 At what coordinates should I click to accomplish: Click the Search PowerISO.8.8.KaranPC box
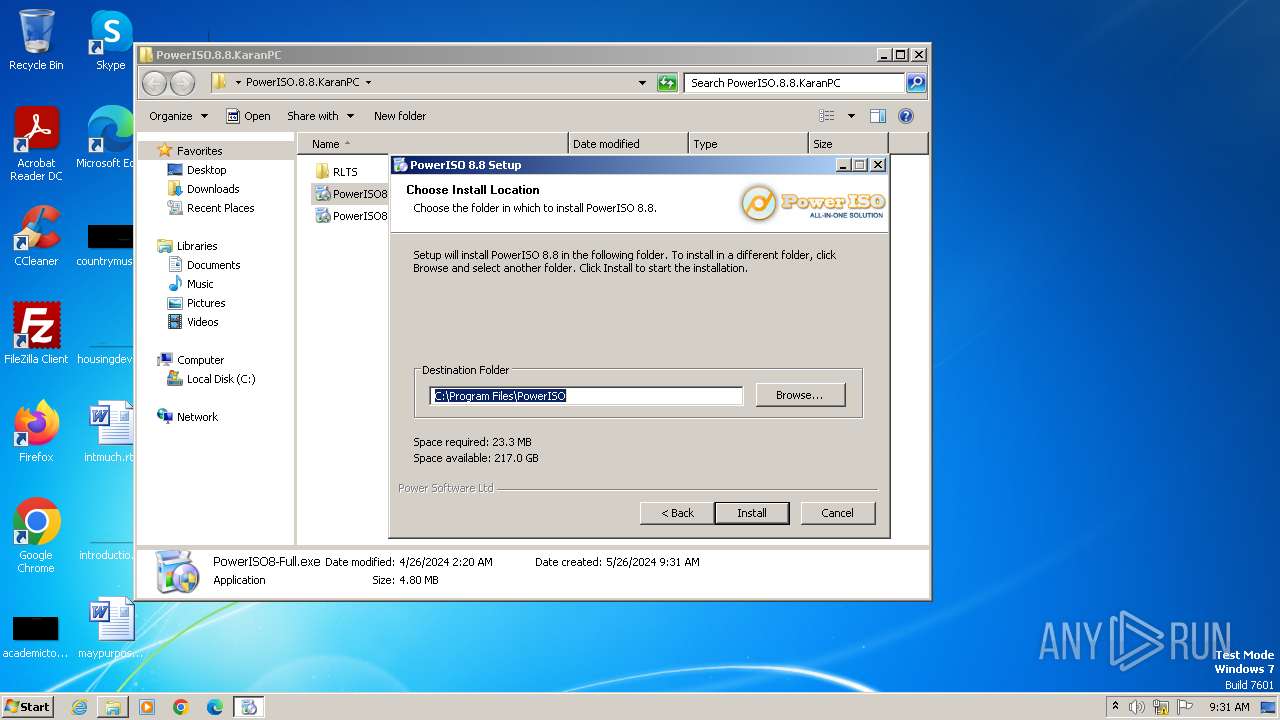[794, 83]
